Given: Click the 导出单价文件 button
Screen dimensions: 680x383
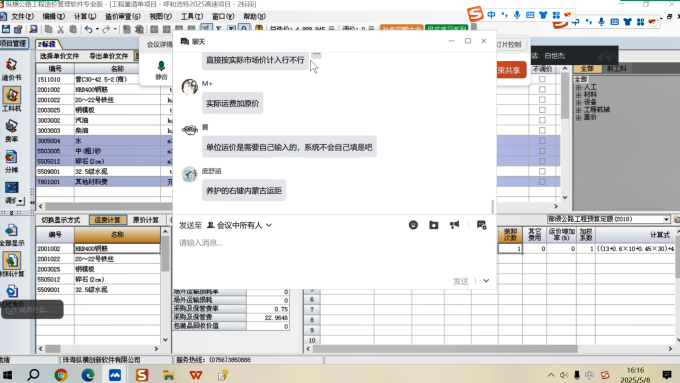Looking at the screenshot, I should pos(108,56).
